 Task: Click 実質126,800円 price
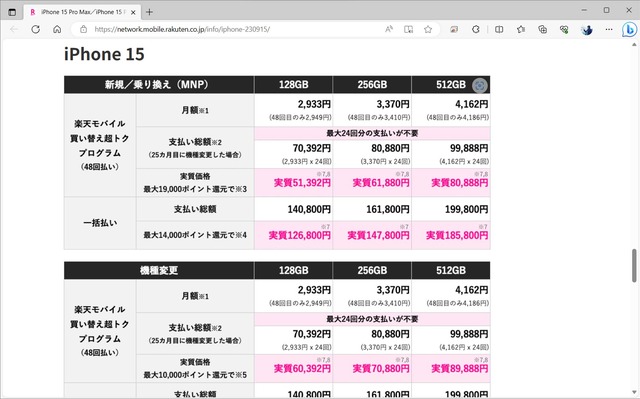300,235
